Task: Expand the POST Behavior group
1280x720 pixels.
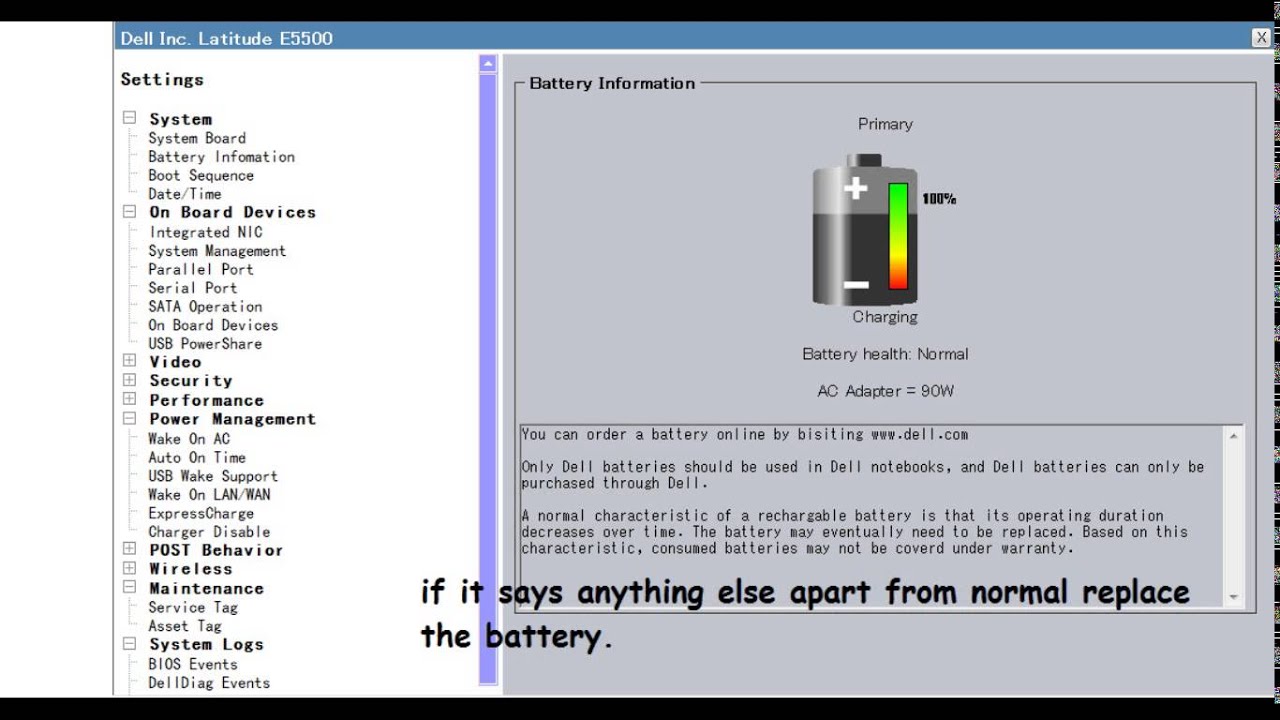Action: 129,549
